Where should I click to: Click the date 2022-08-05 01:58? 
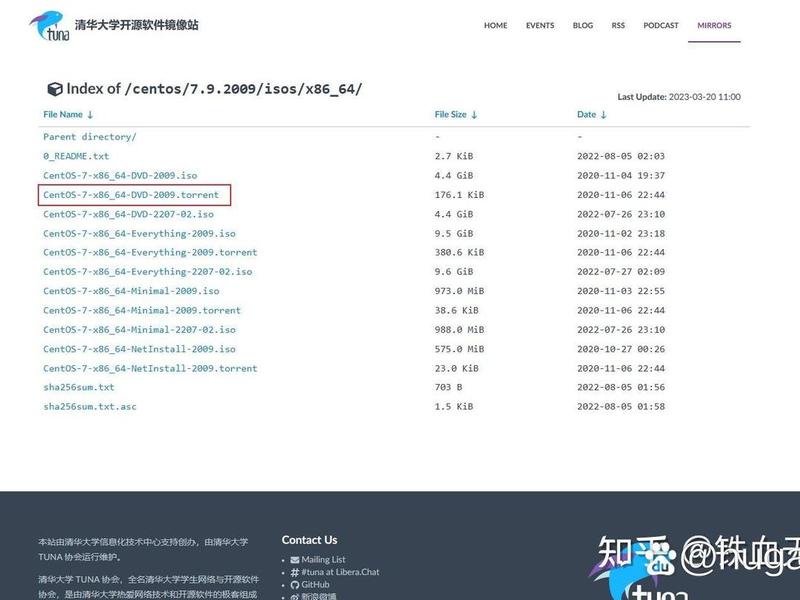(621, 407)
